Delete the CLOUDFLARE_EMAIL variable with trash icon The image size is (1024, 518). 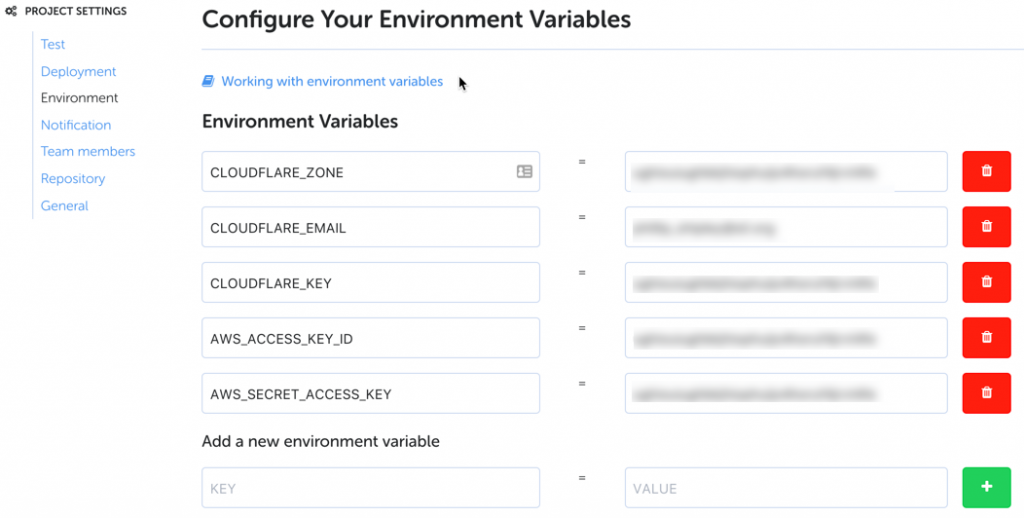tap(986, 227)
